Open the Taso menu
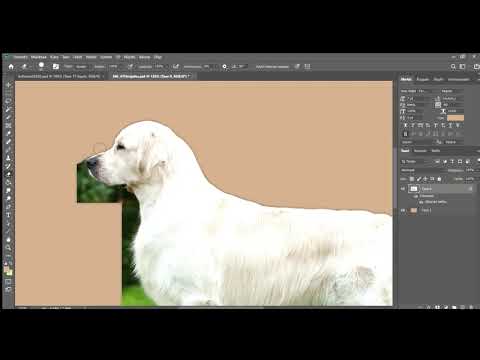Viewport: 480px width, 360px height. (x=66, y=57)
